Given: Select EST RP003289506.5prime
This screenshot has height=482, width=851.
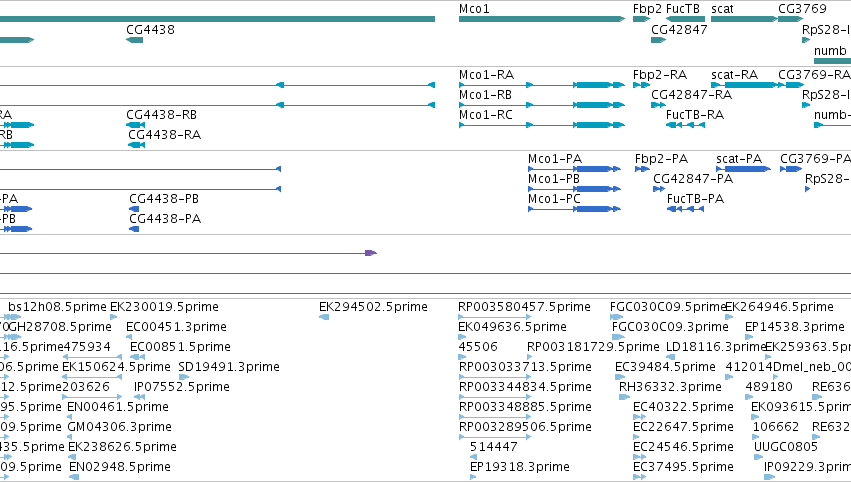Looking at the screenshot, I should tap(494, 437).
